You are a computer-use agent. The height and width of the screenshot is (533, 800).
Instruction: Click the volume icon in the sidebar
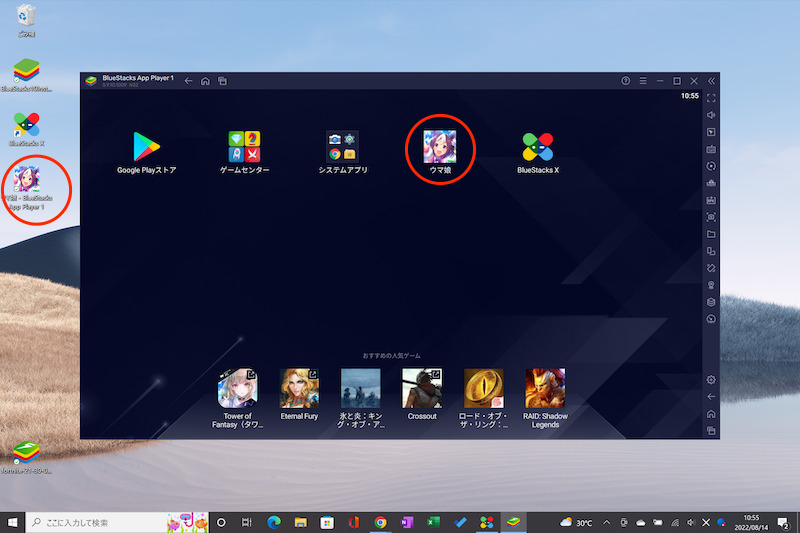click(x=711, y=115)
